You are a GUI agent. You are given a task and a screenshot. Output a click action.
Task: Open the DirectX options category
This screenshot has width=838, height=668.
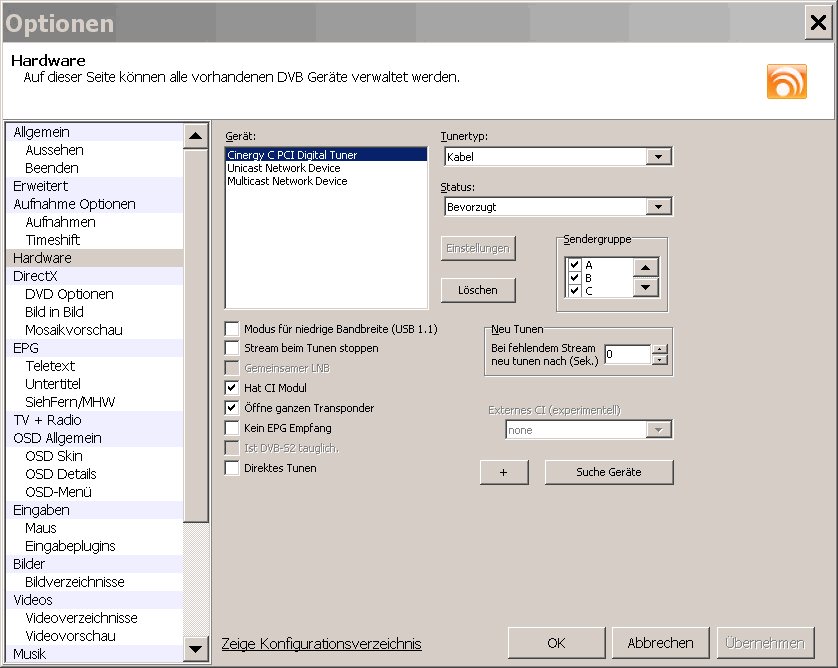36,276
